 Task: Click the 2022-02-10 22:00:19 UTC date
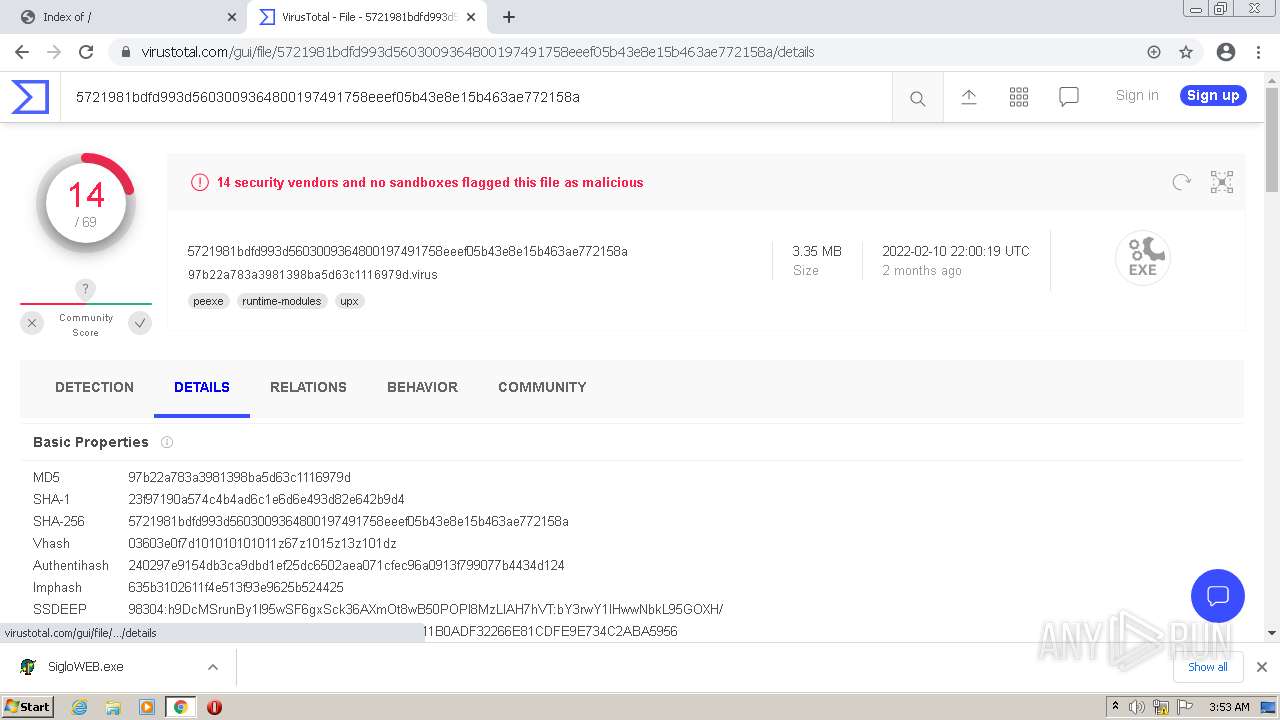tap(955, 251)
